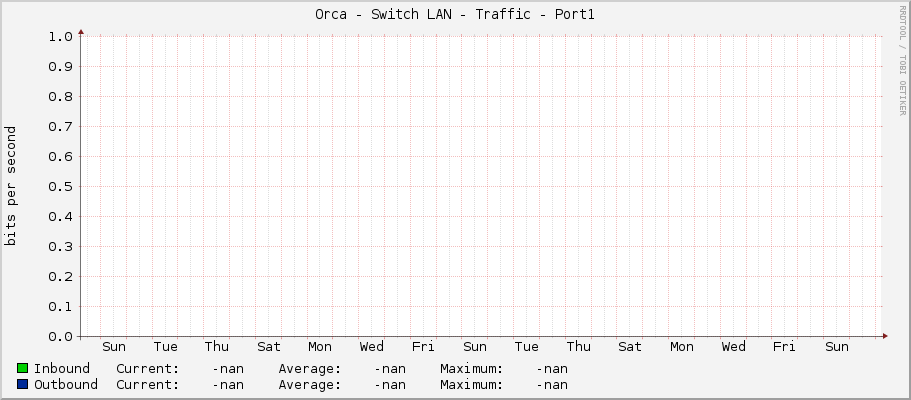This screenshot has height=400, width=911.
Task: Select the "Inbound" legend label
Action: coord(62,369)
